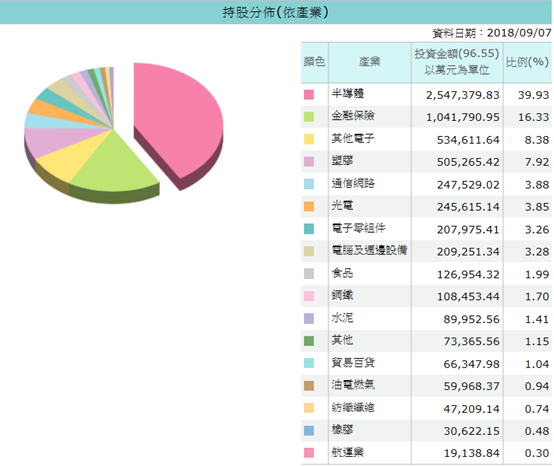Image resolution: width=554 pixels, height=466 pixels.
Task: Click the brown swatch for 油電燃氣
Action: point(309,386)
